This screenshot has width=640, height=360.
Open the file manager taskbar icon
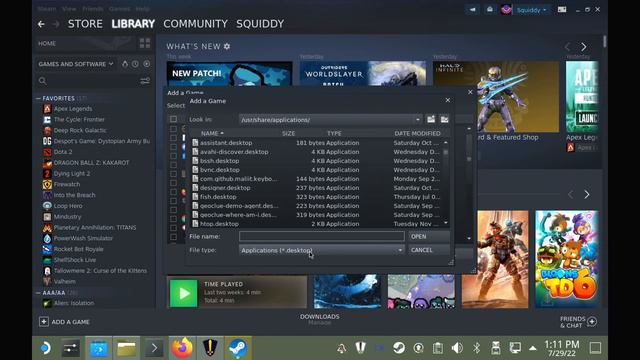pyautogui.click(x=127, y=348)
